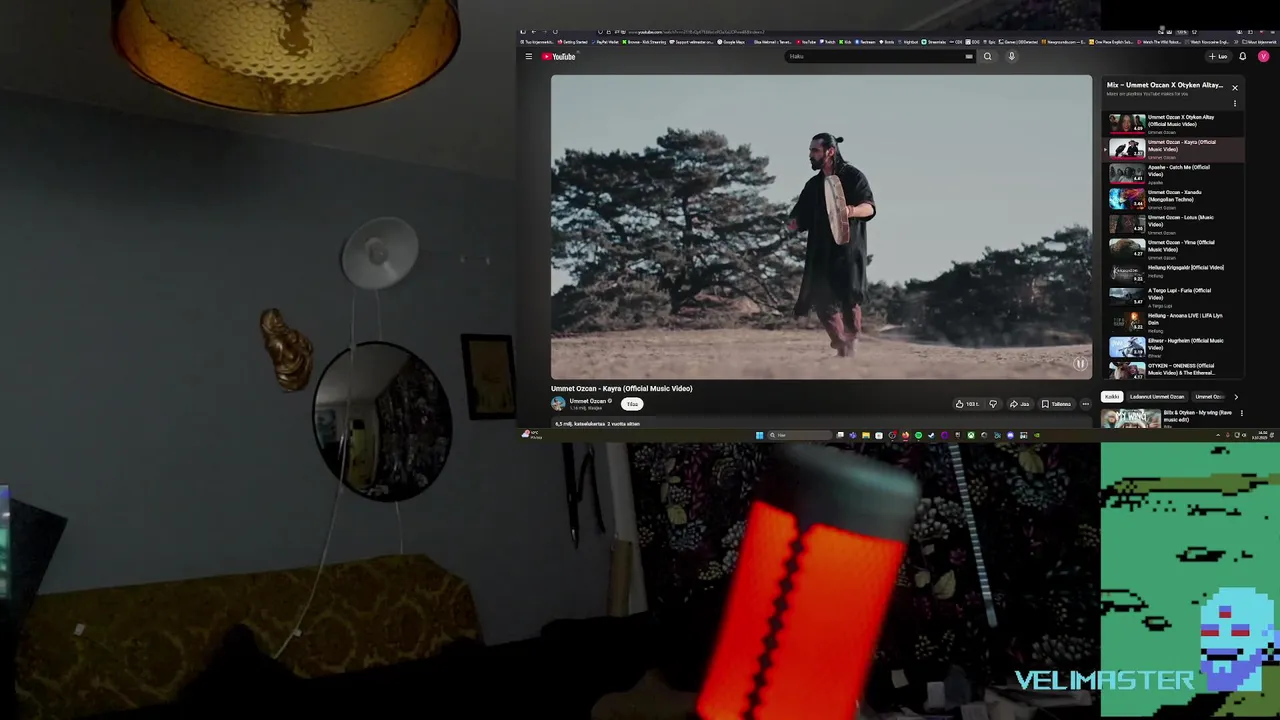Play Ummet Ozcan - Lotus from playlist
This screenshot has width=1280, height=720.
tap(1174, 223)
